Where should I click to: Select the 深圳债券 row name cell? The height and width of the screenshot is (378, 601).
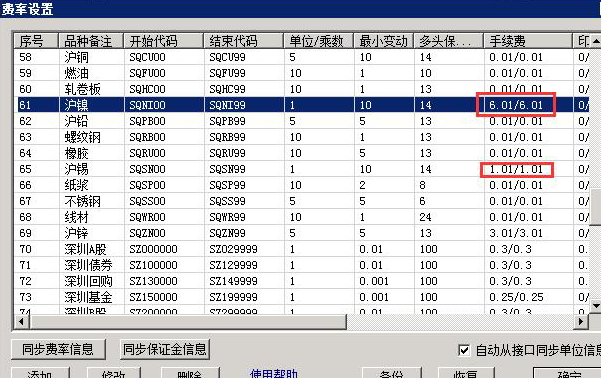88,265
